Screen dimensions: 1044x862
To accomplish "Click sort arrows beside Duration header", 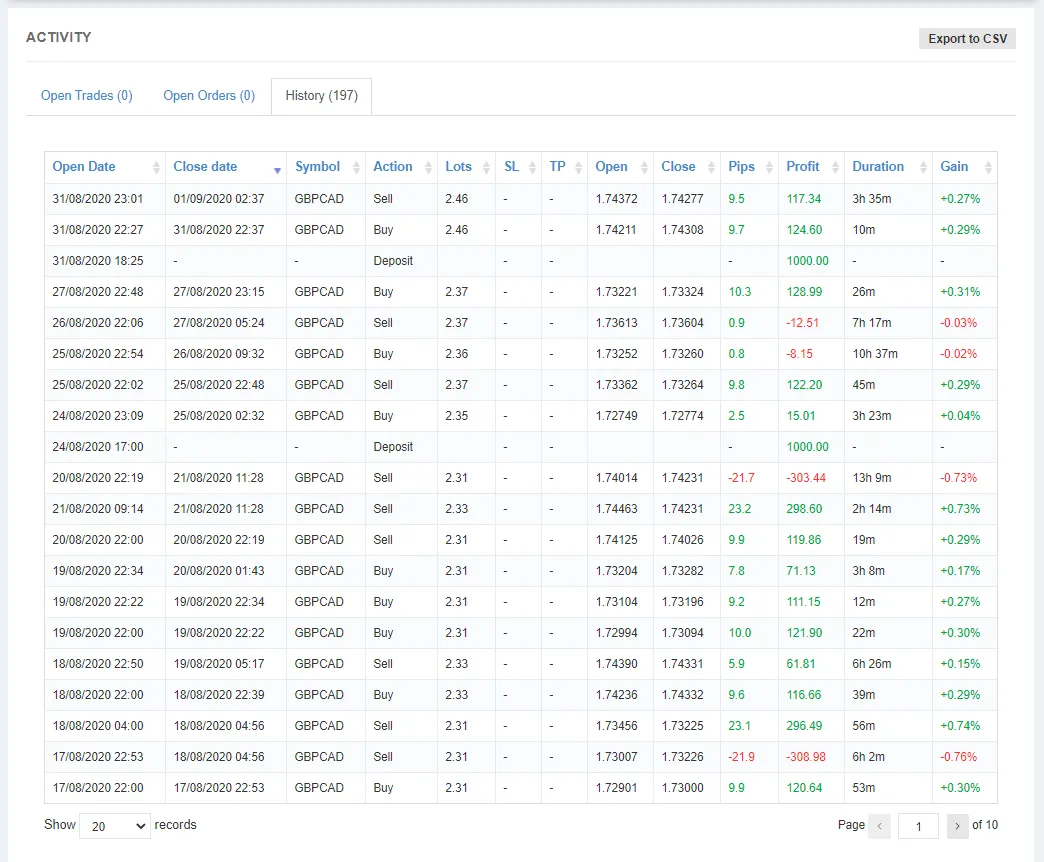I will [x=923, y=167].
